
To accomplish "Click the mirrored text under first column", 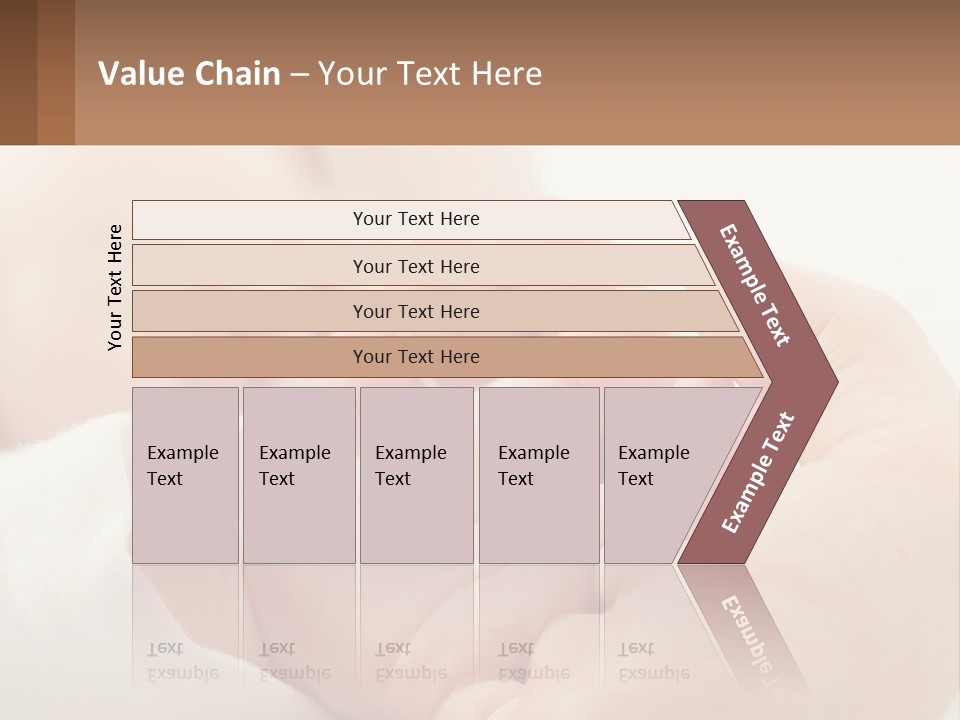I will pyautogui.click(x=183, y=661).
